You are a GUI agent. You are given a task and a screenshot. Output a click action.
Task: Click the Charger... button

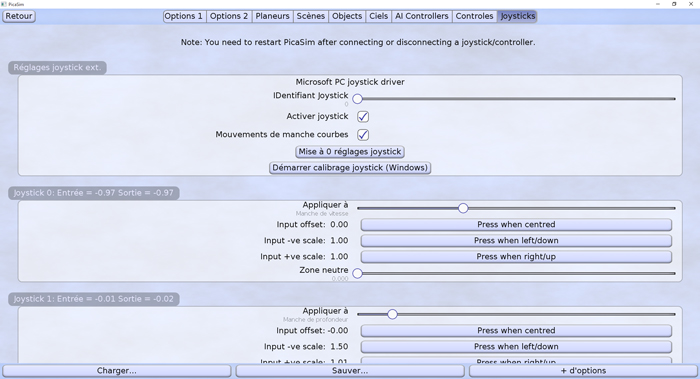click(x=117, y=371)
